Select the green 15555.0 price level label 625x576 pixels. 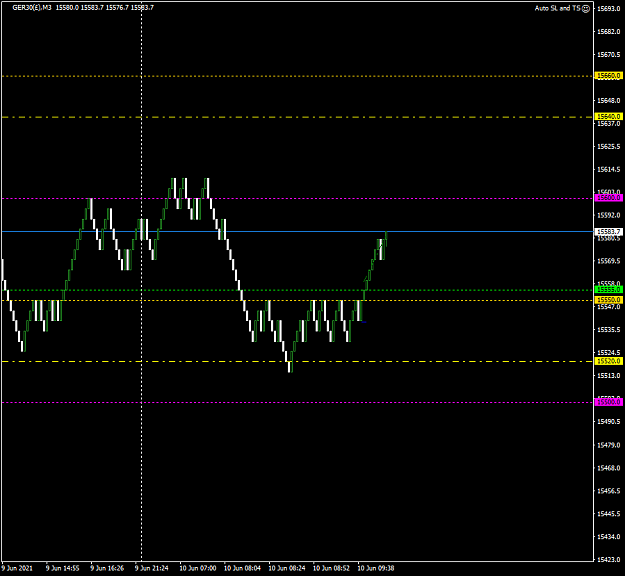[x=608, y=290]
